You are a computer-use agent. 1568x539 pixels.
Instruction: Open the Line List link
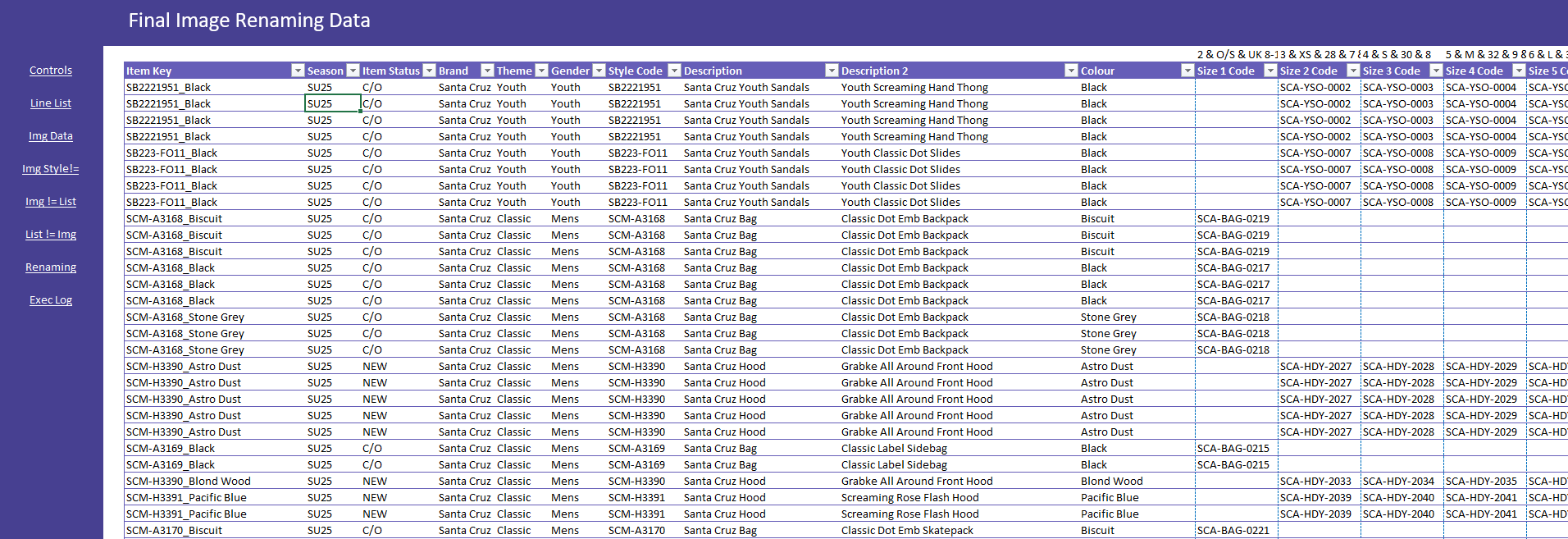(51, 103)
